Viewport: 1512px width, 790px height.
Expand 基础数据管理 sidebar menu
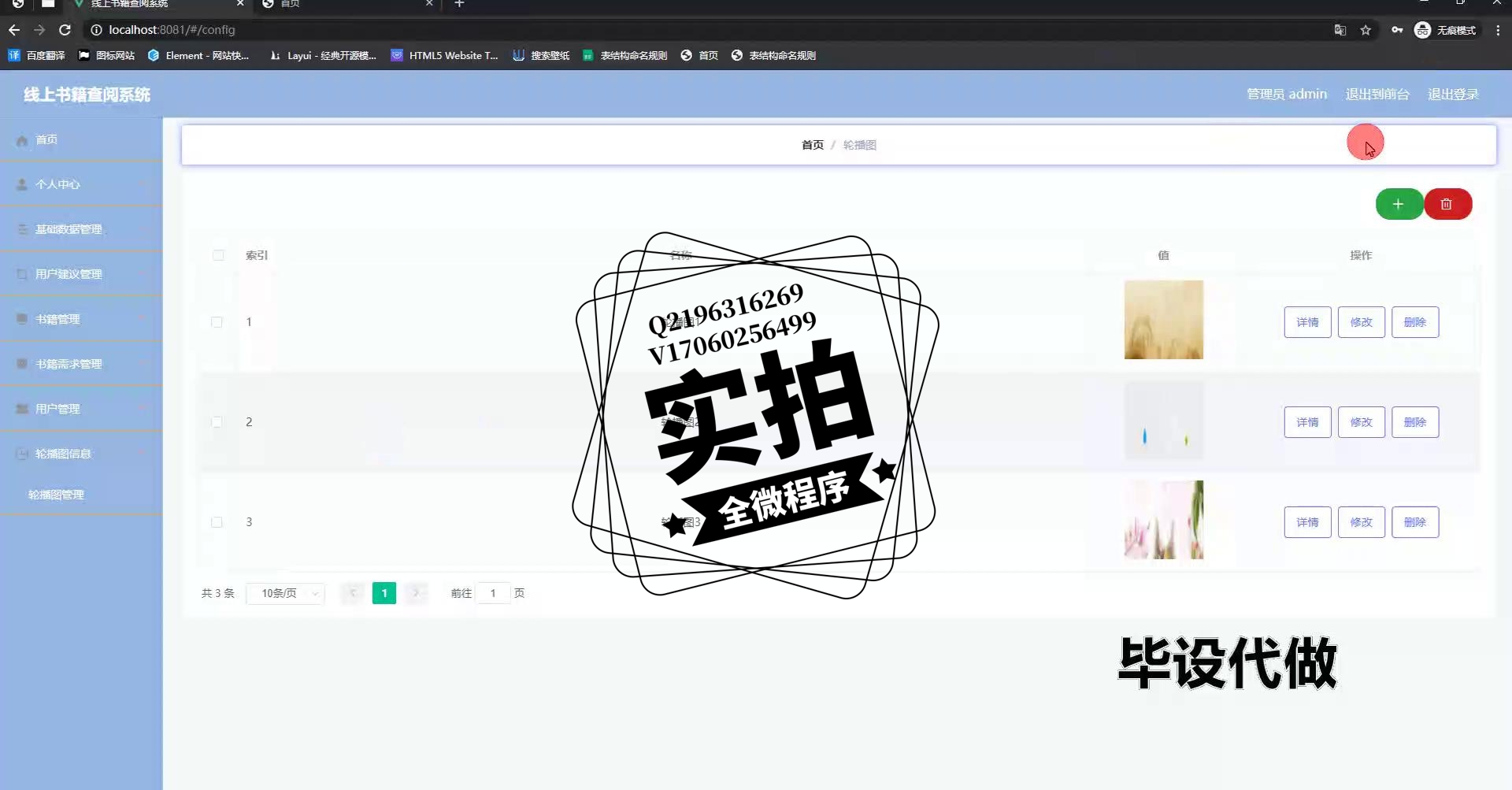pyautogui.click(x=81, y=229)
